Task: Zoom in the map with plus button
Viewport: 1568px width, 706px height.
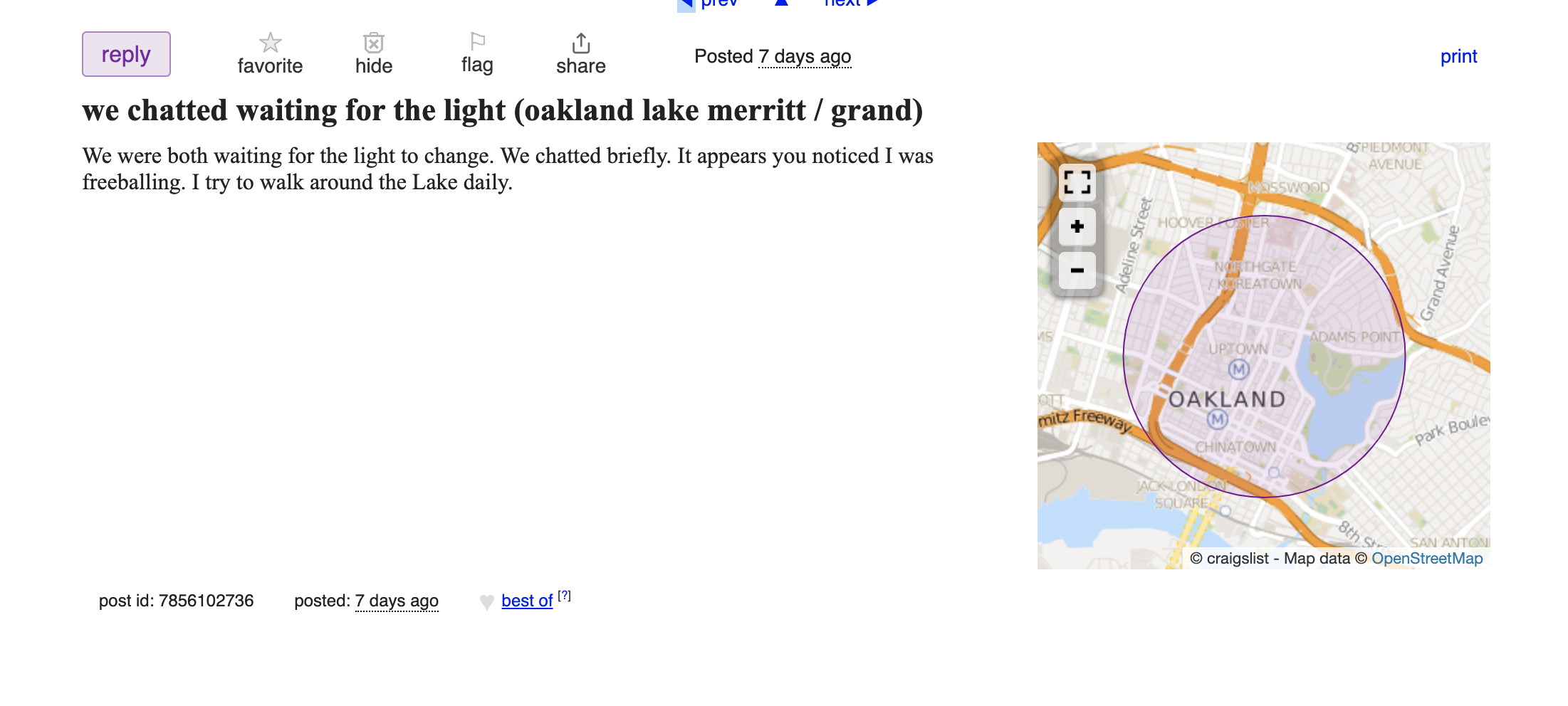Action: coord(1077,226)
